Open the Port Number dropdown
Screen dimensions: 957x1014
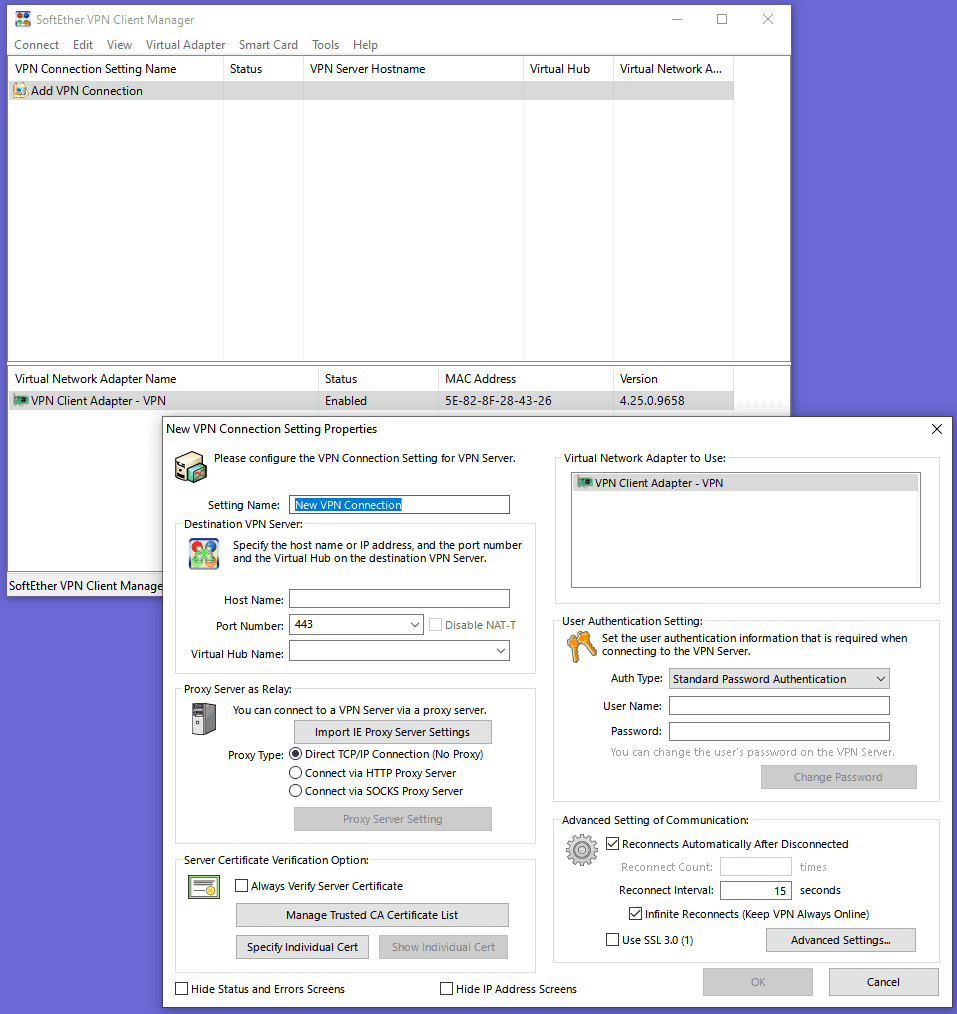414,625
